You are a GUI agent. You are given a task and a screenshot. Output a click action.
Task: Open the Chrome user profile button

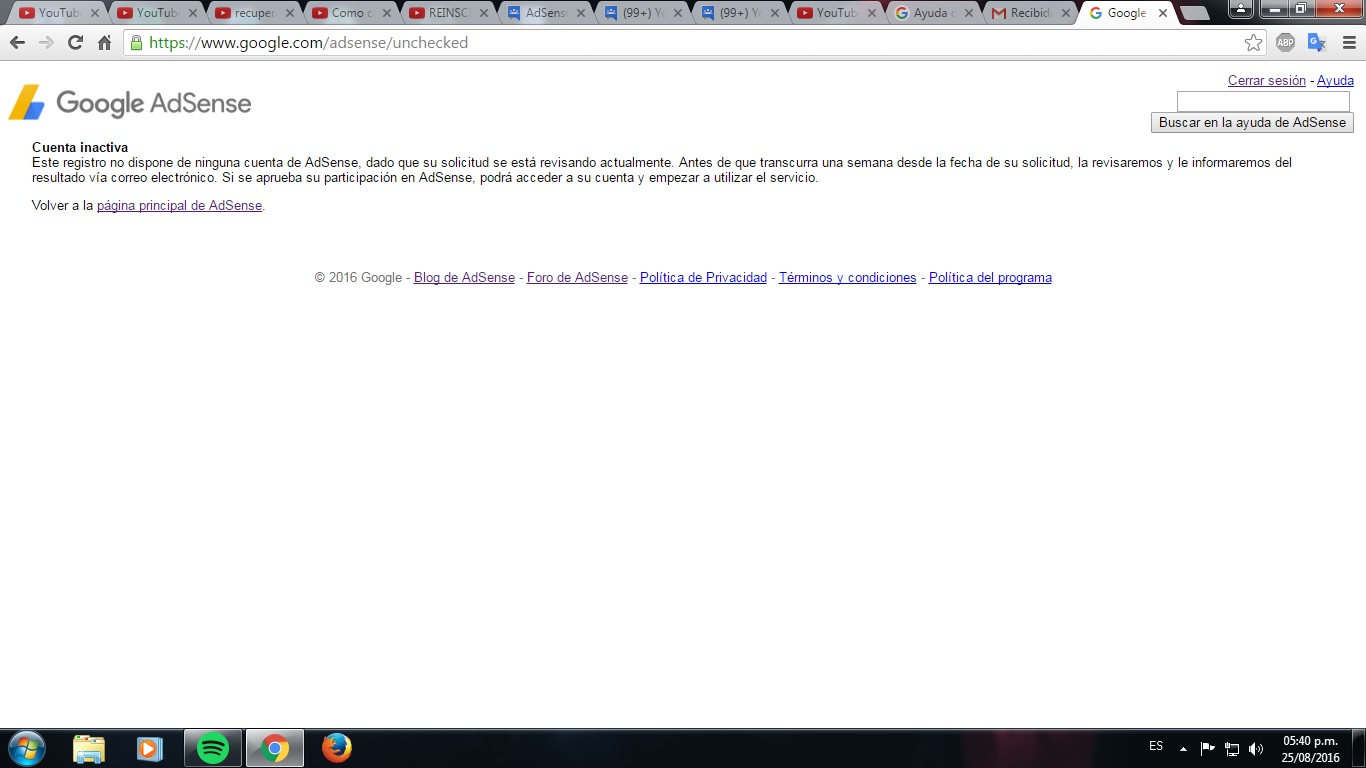pos(1240,8)
